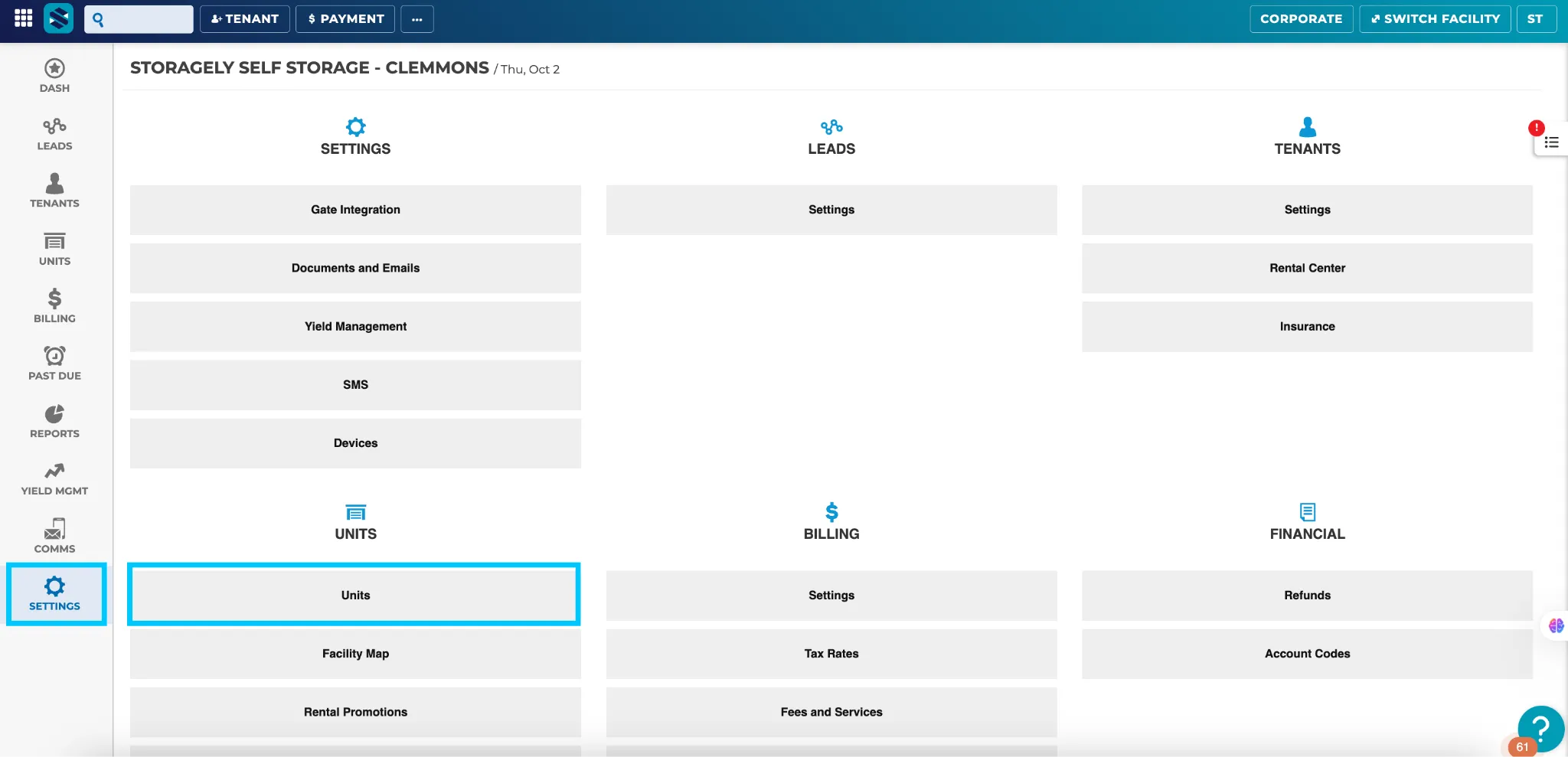Click the search field in top bar
Screen dimensions: 1568x757
click(139, 19)
